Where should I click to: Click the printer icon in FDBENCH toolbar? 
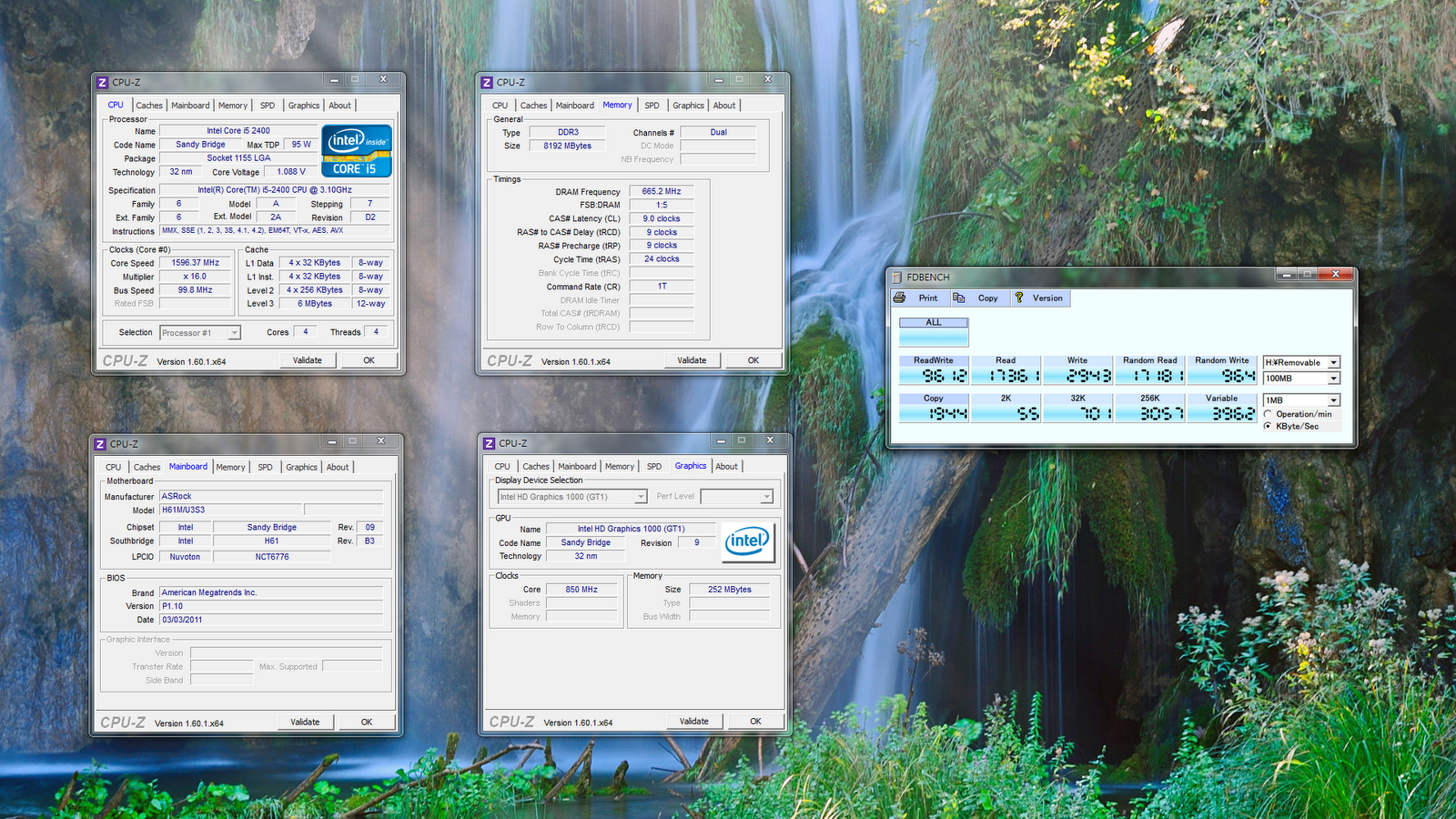point(900,298)
